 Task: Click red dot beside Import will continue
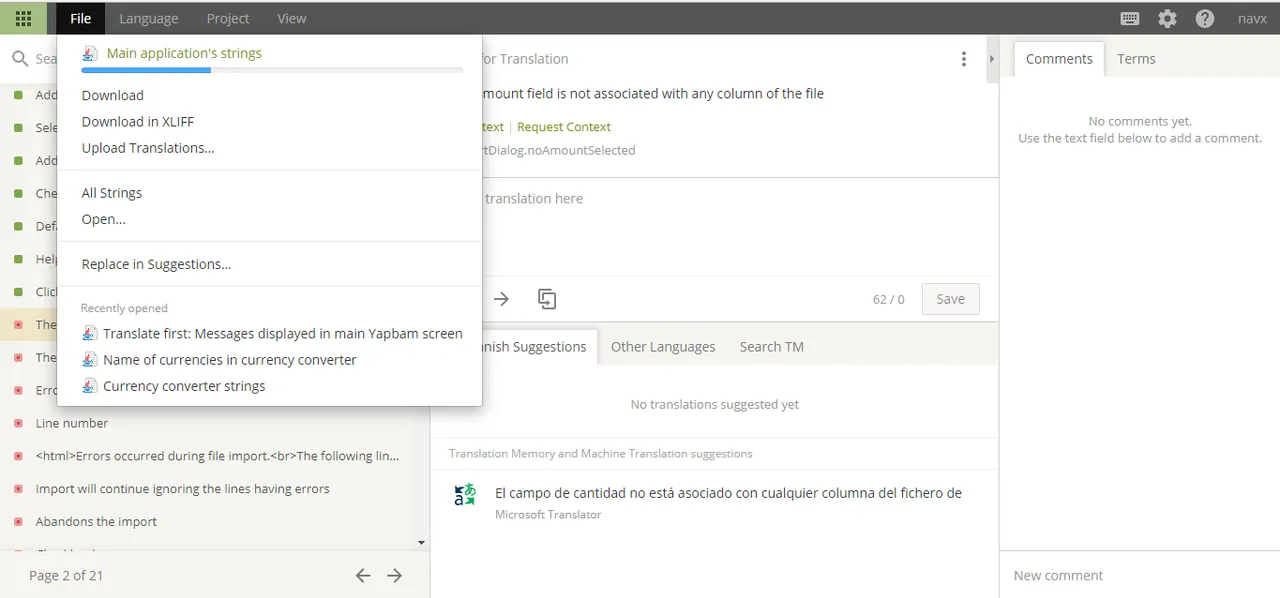pos(18,489)
